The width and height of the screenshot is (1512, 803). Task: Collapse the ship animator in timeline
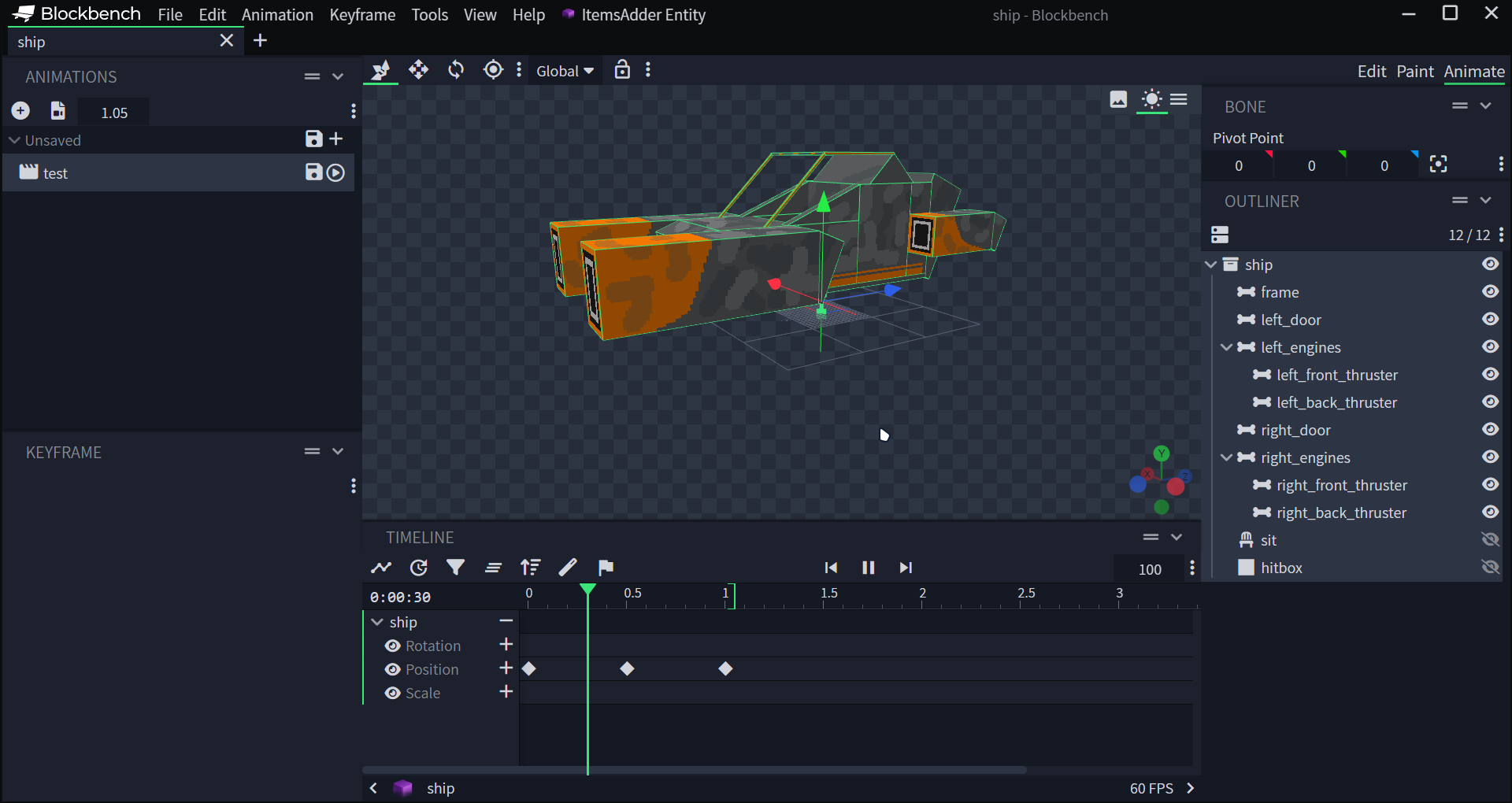point(377,623)
